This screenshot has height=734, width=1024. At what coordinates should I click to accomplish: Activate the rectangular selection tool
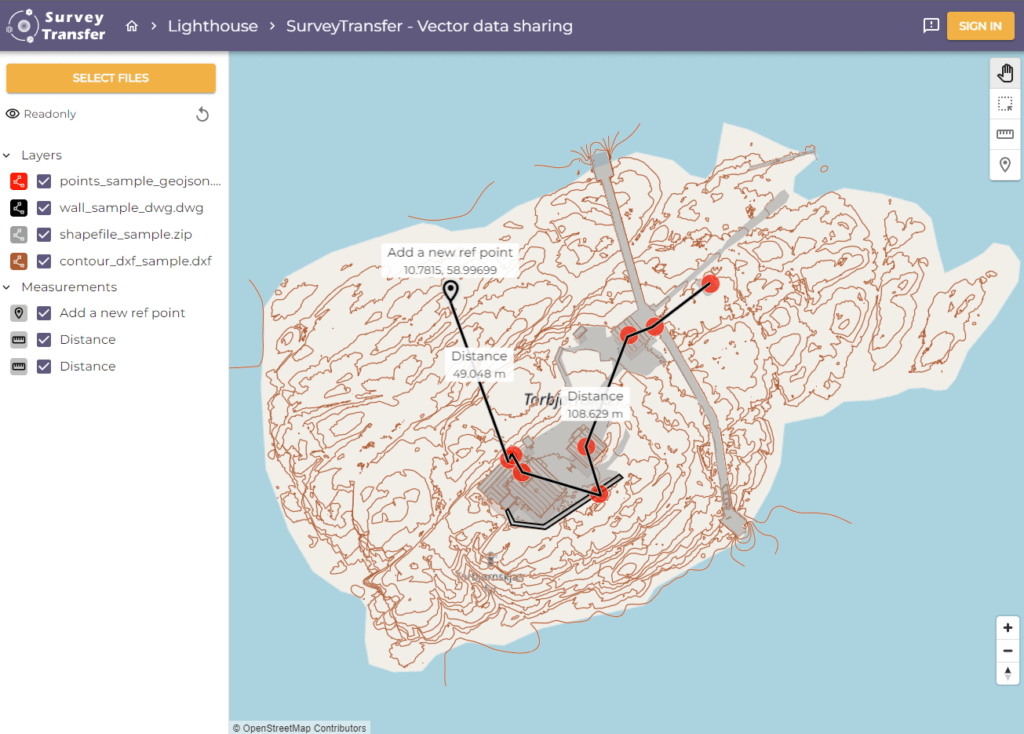coord(1005,102)
